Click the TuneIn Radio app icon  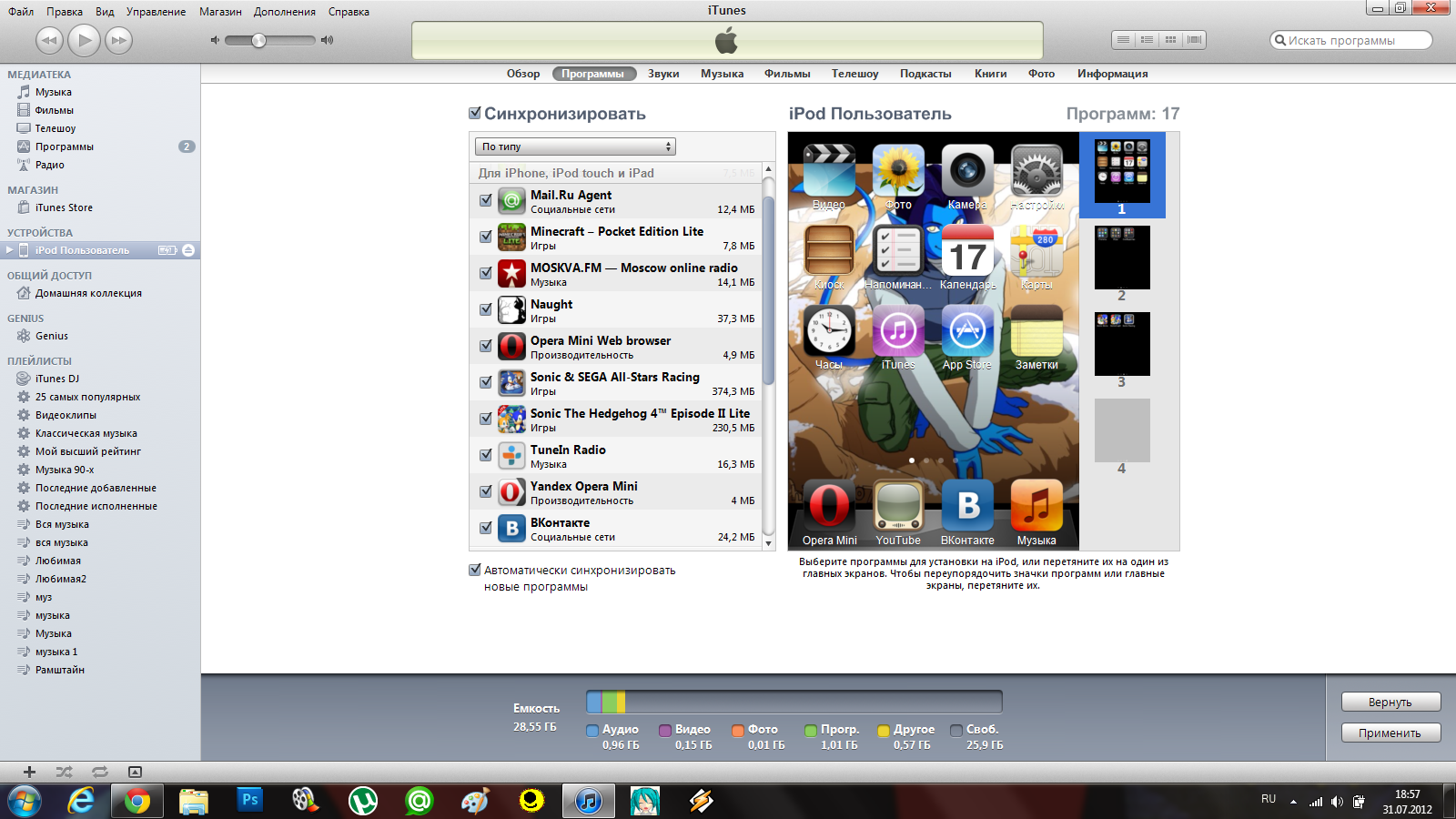511,455
